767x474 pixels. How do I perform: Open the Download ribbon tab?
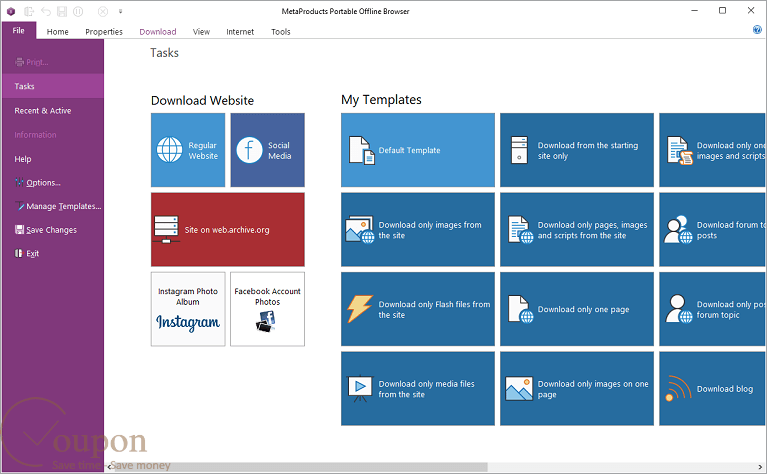pos(158,32)
